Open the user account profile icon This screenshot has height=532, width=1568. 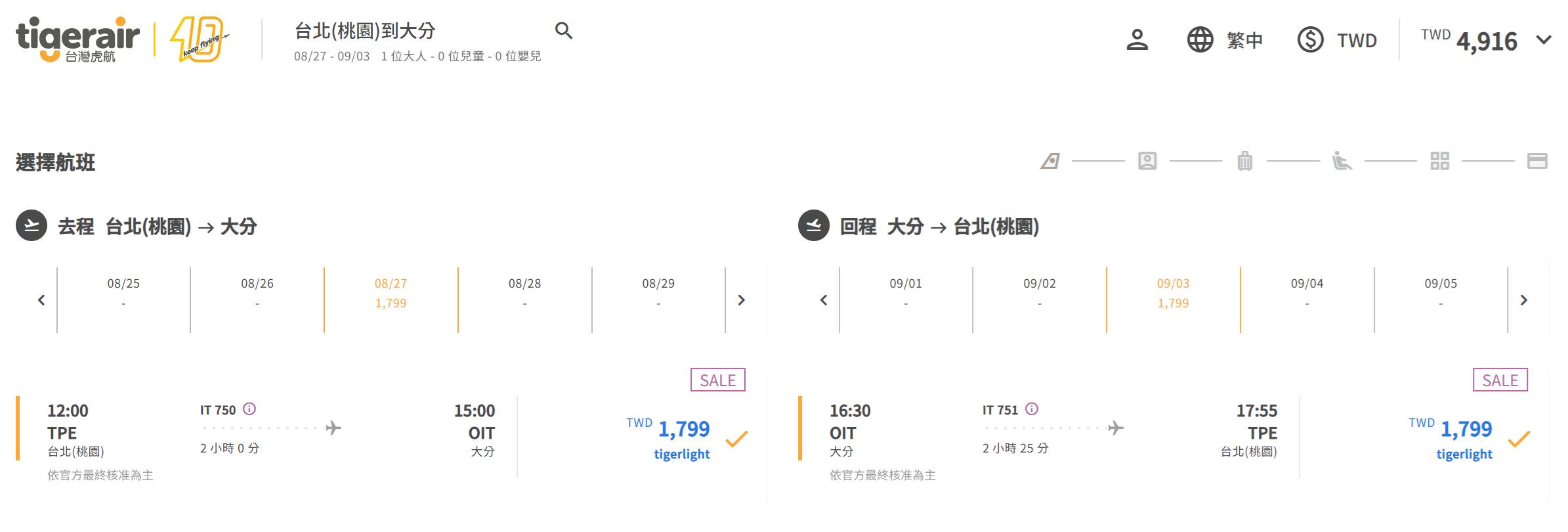(x=1137, y=40)
